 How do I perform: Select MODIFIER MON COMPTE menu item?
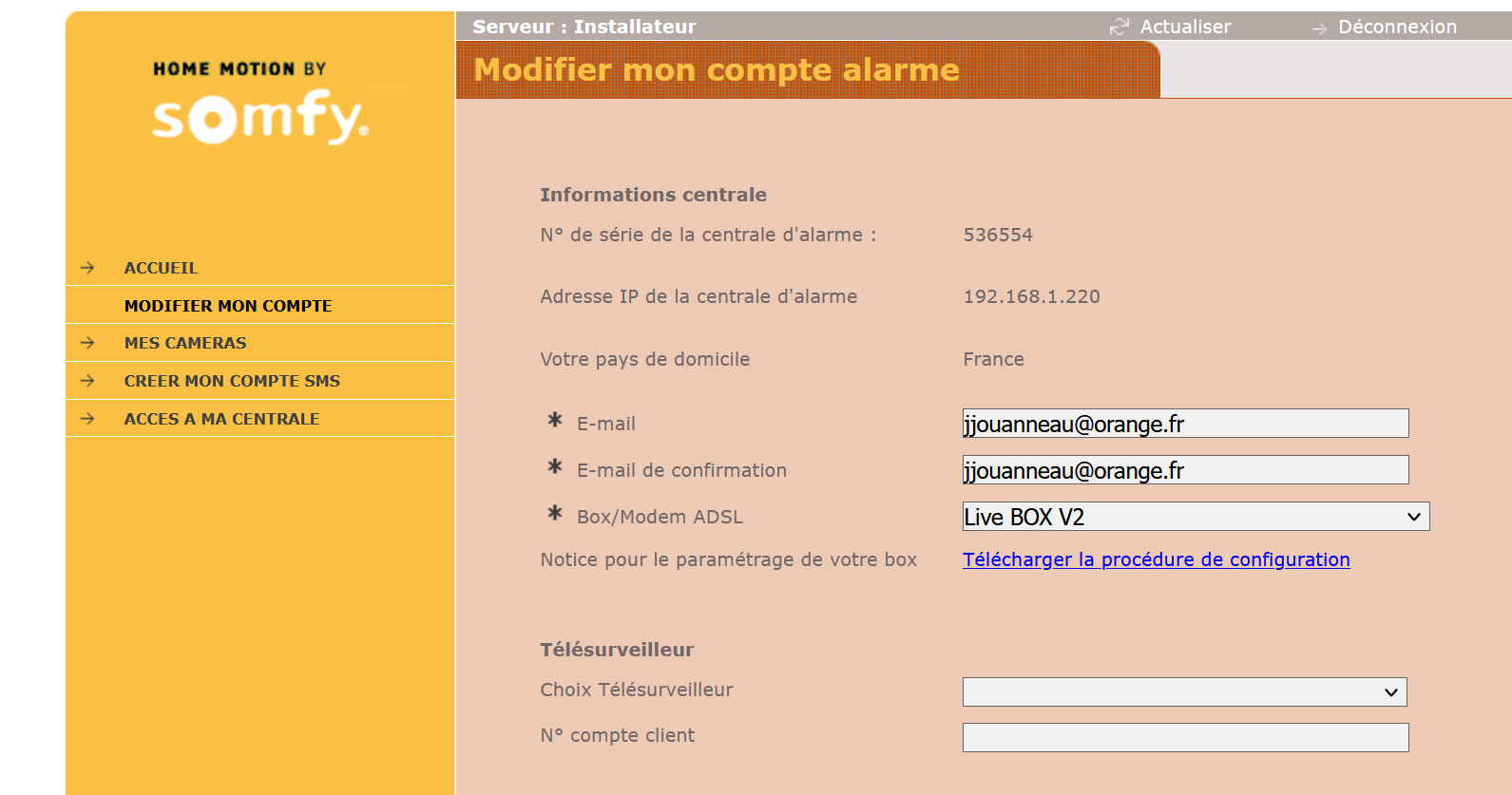tap(228, 306)
